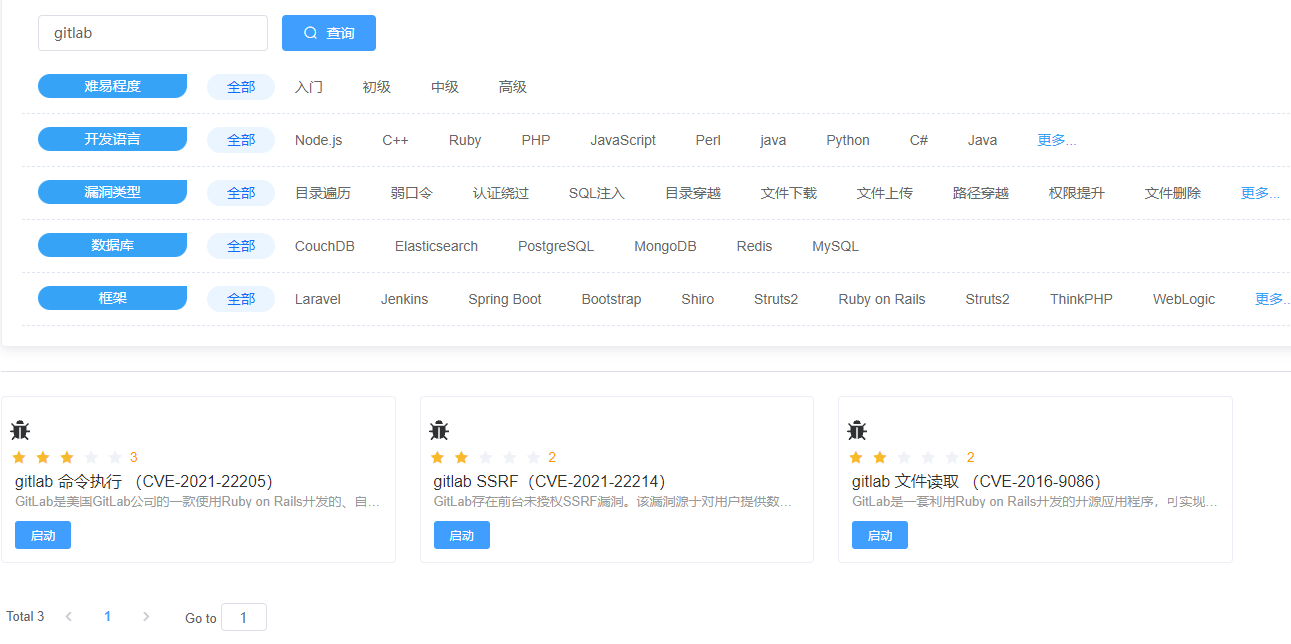The width and height of the screenshot is (1291, 644).
Task: Select 全部 in the 数据库 row
Action: pos(241,246)
